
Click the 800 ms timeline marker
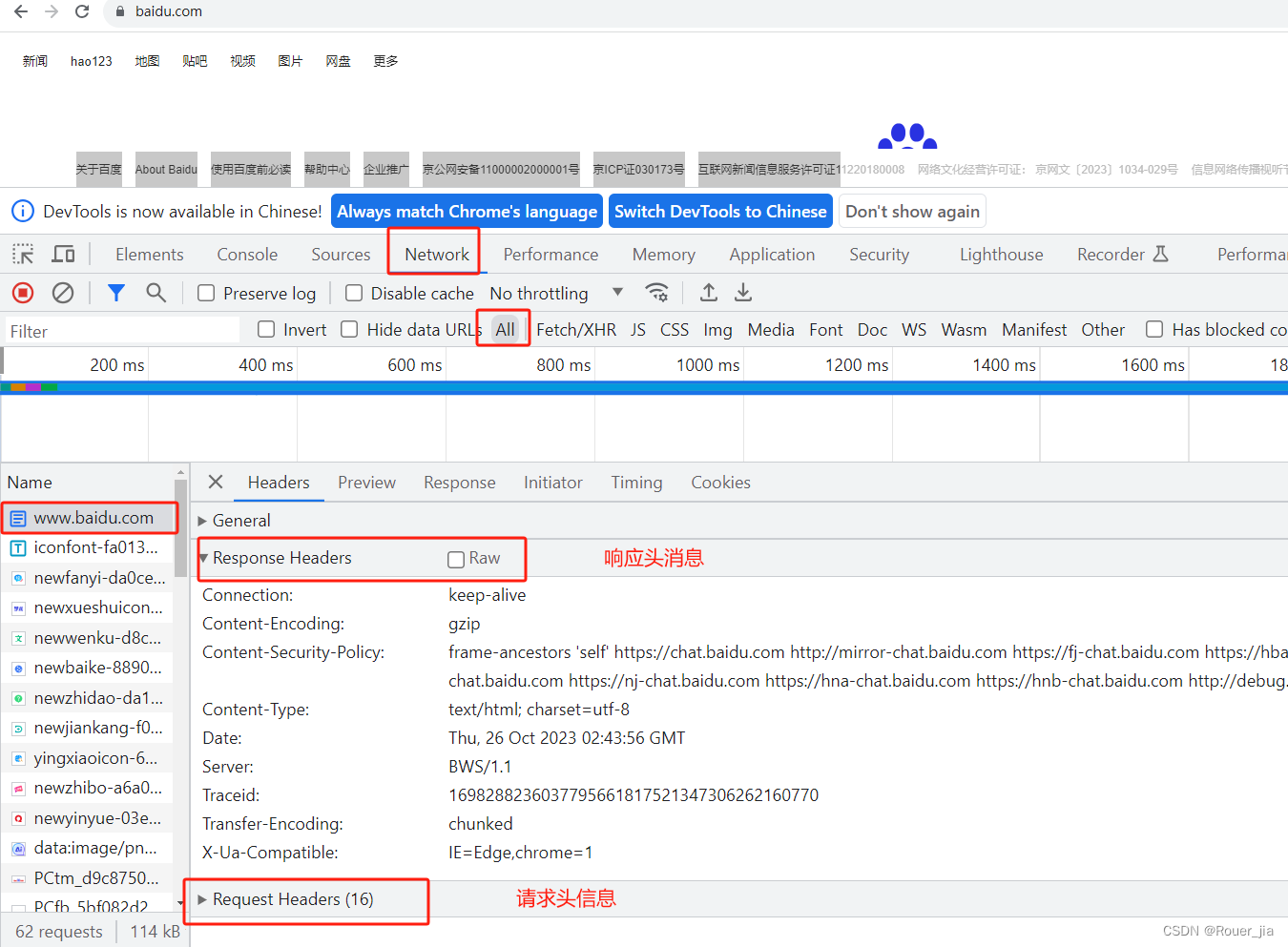563,364
